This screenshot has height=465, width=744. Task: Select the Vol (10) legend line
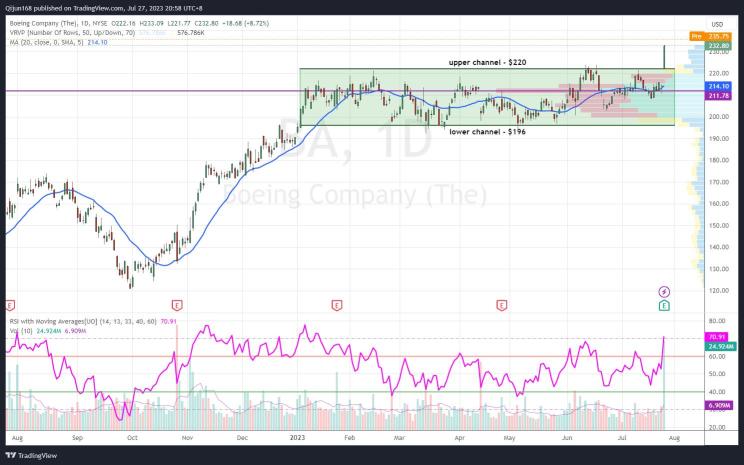(x=47, y=331)
